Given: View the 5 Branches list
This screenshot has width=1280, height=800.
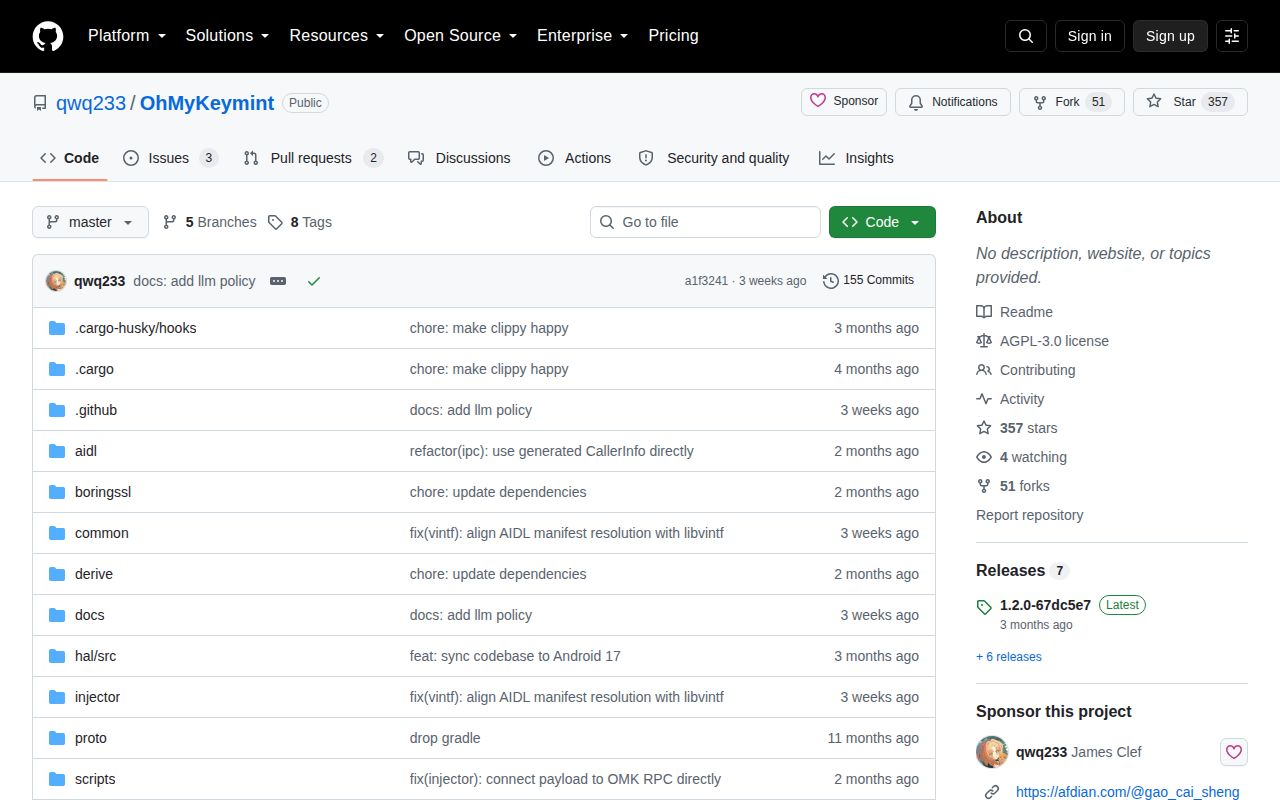Looking at the screenshot, I should pos(209,222).
